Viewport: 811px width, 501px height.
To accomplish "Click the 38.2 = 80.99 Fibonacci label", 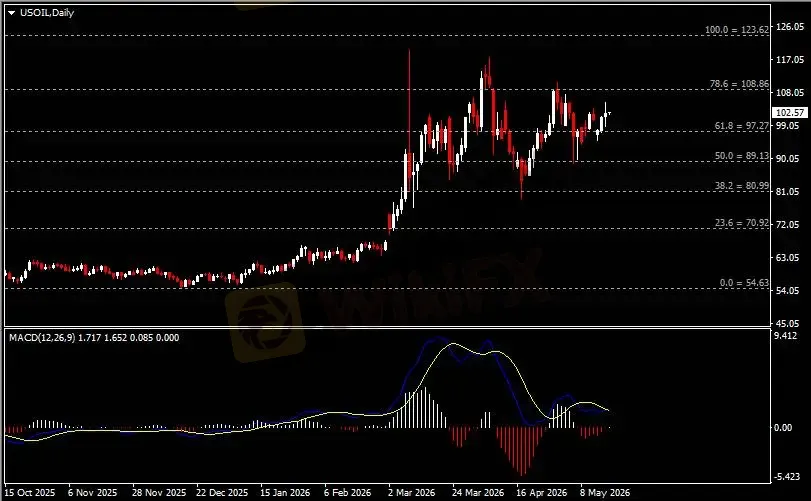I will tap(742, 186).
